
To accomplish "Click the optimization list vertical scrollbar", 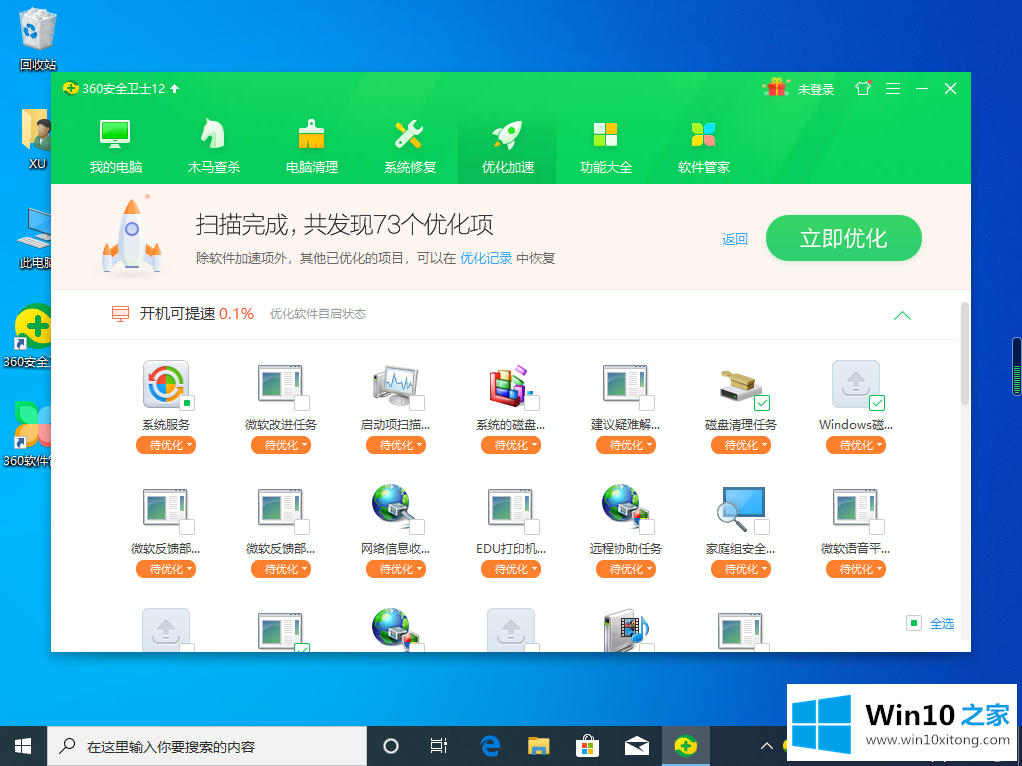I will [x=965, y=353].
